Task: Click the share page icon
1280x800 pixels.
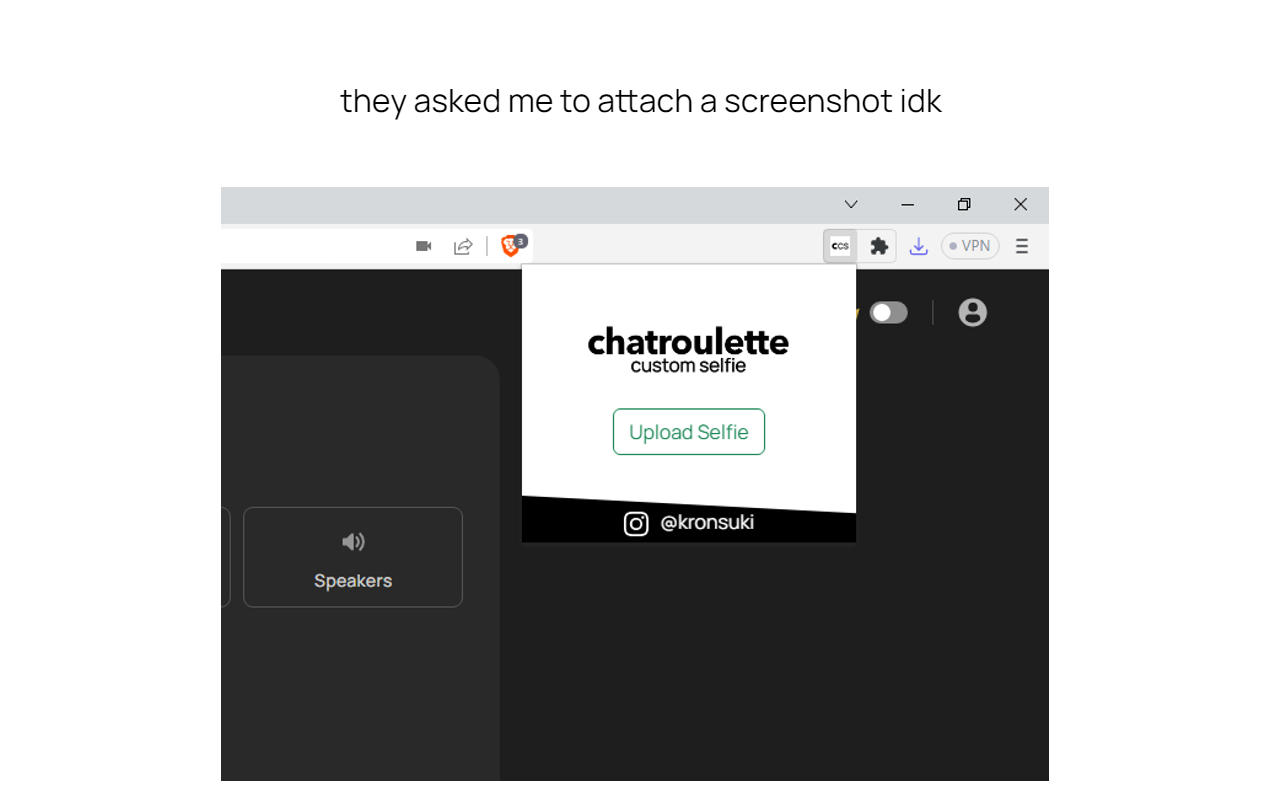Action: click(x=463, y=245)
